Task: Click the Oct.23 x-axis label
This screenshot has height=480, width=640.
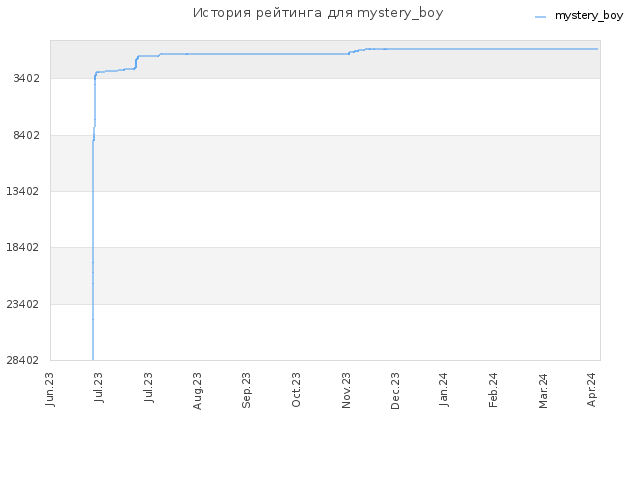Action: pos(296,390)
